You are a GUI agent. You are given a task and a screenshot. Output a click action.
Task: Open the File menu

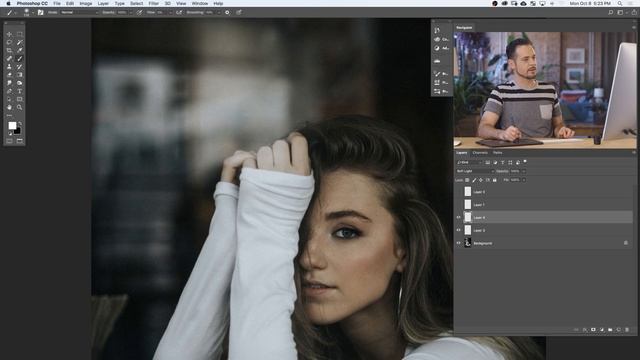[57, 3]
